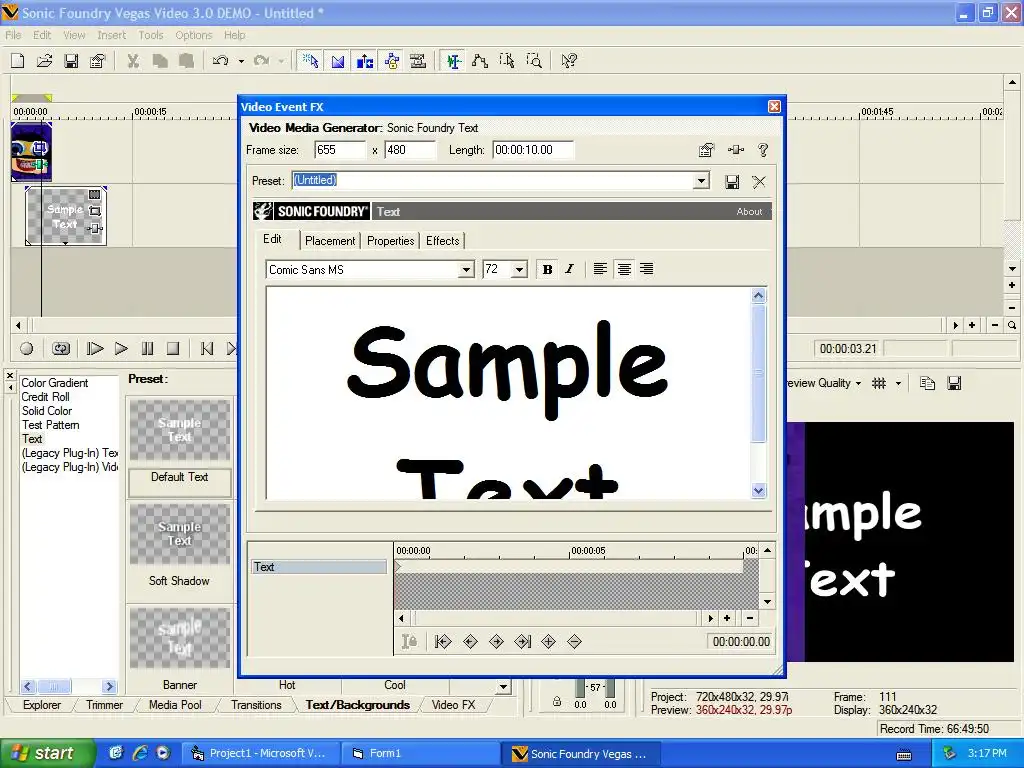1024x768 pixels.
Task: Jump to Last Keyframe button
Action: (x=522, y=642)
